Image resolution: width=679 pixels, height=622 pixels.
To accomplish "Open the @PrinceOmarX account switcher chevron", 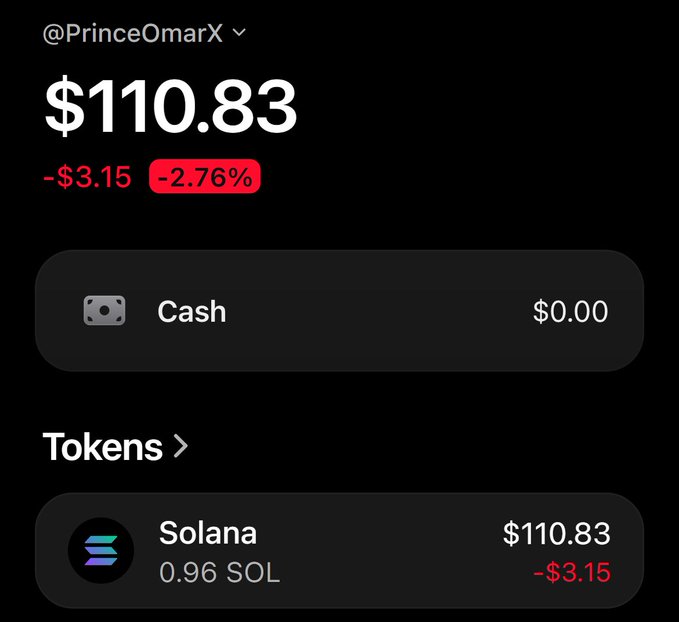I will [x=239, y=32].
